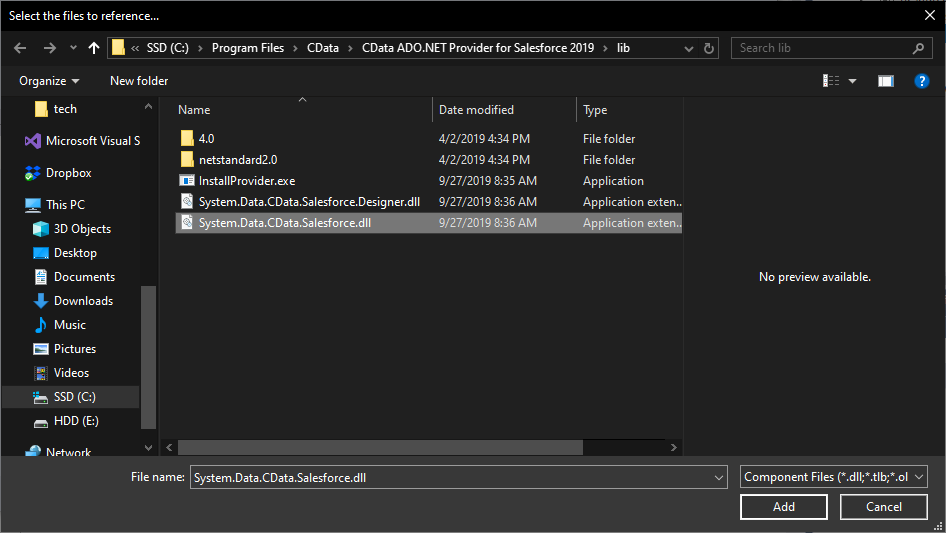Select System.Data.CData.Salesforce.Designer.dll file

coord(308,202)
